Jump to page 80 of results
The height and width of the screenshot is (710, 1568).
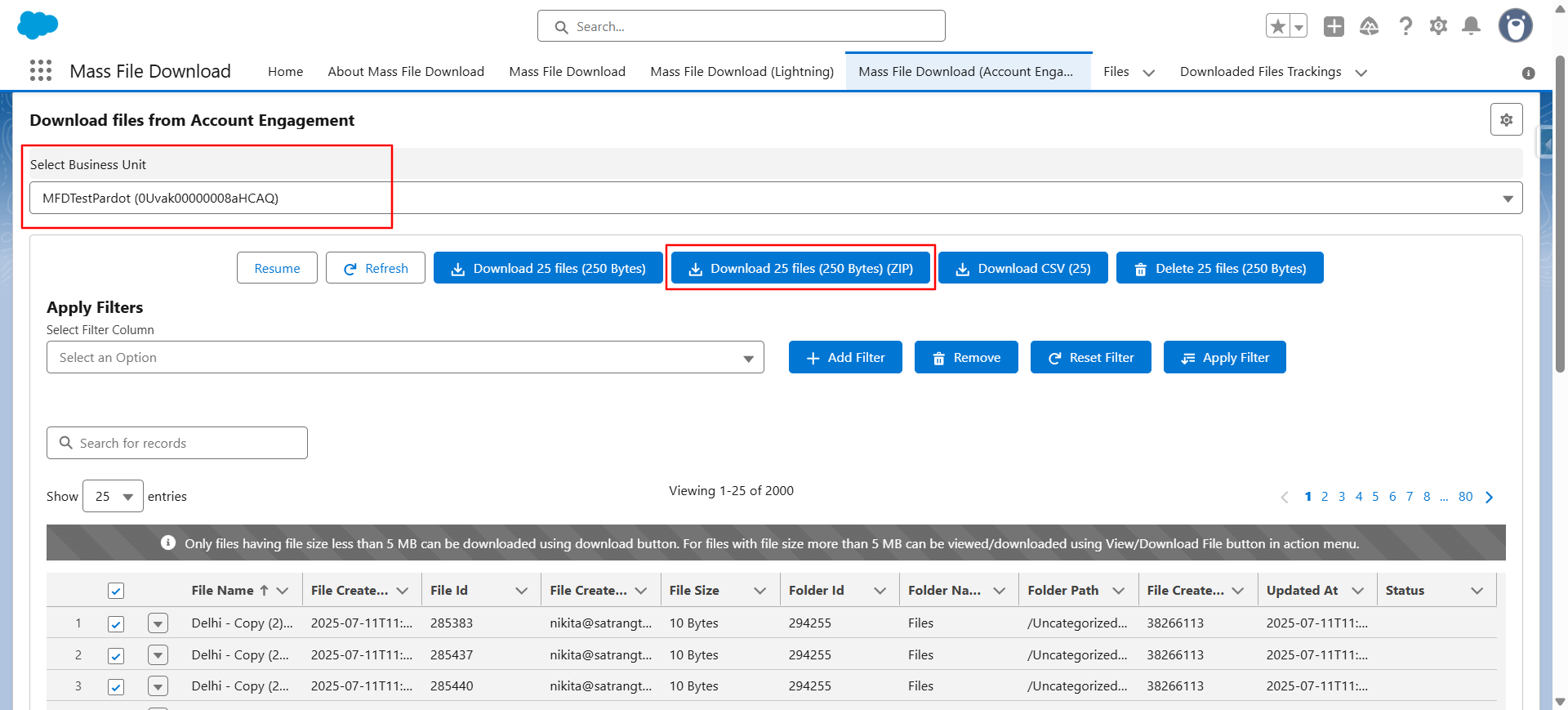click(x=1466, y=497)
